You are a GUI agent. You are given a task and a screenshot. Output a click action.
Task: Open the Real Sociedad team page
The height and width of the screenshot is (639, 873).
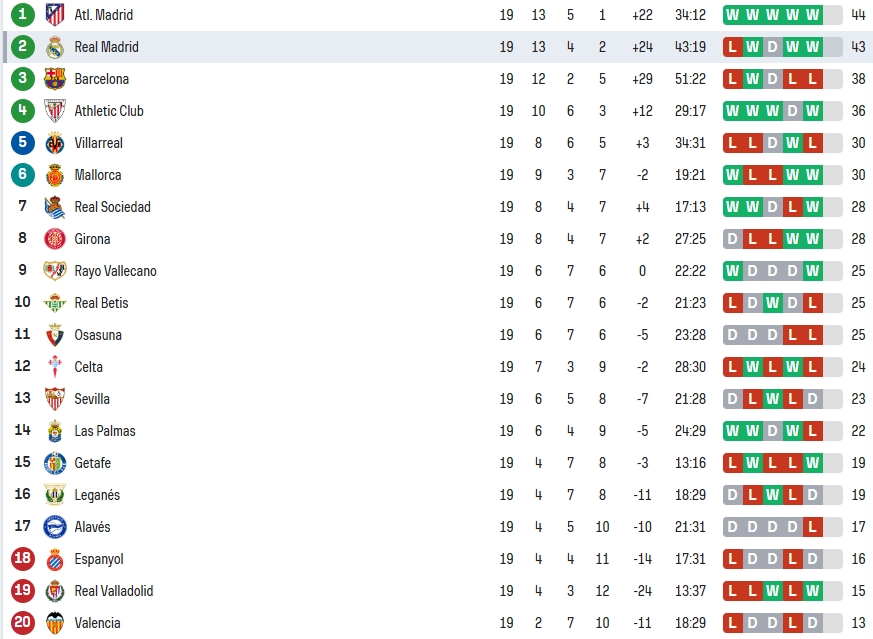click(112, 207)
